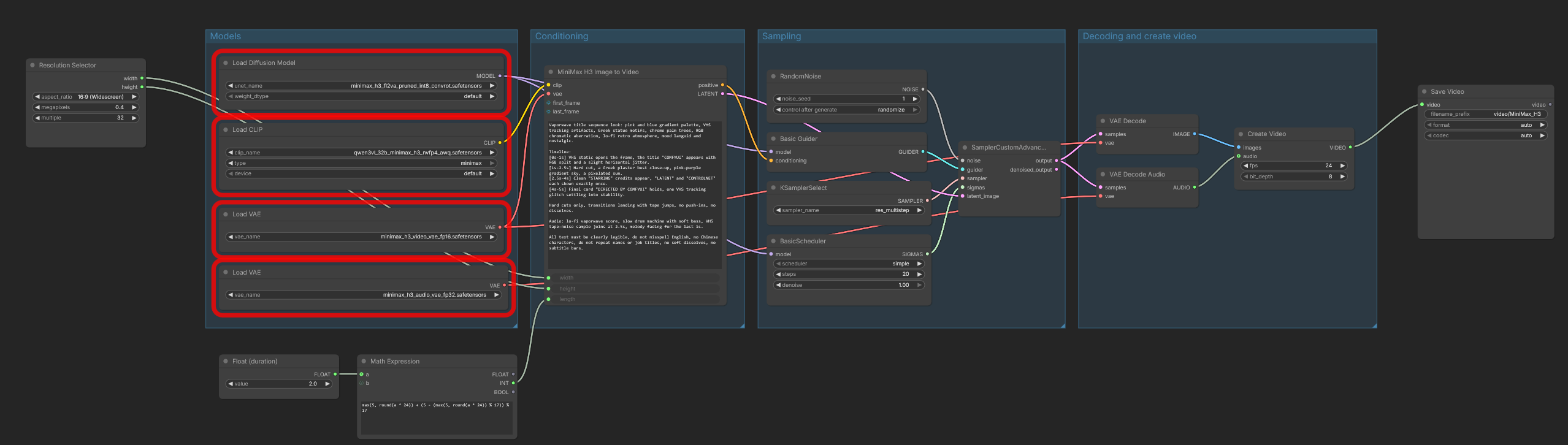Click the VIDEO output socket on Create Video
Screen dimensions: 1568x445
(x=1350, y=147)
